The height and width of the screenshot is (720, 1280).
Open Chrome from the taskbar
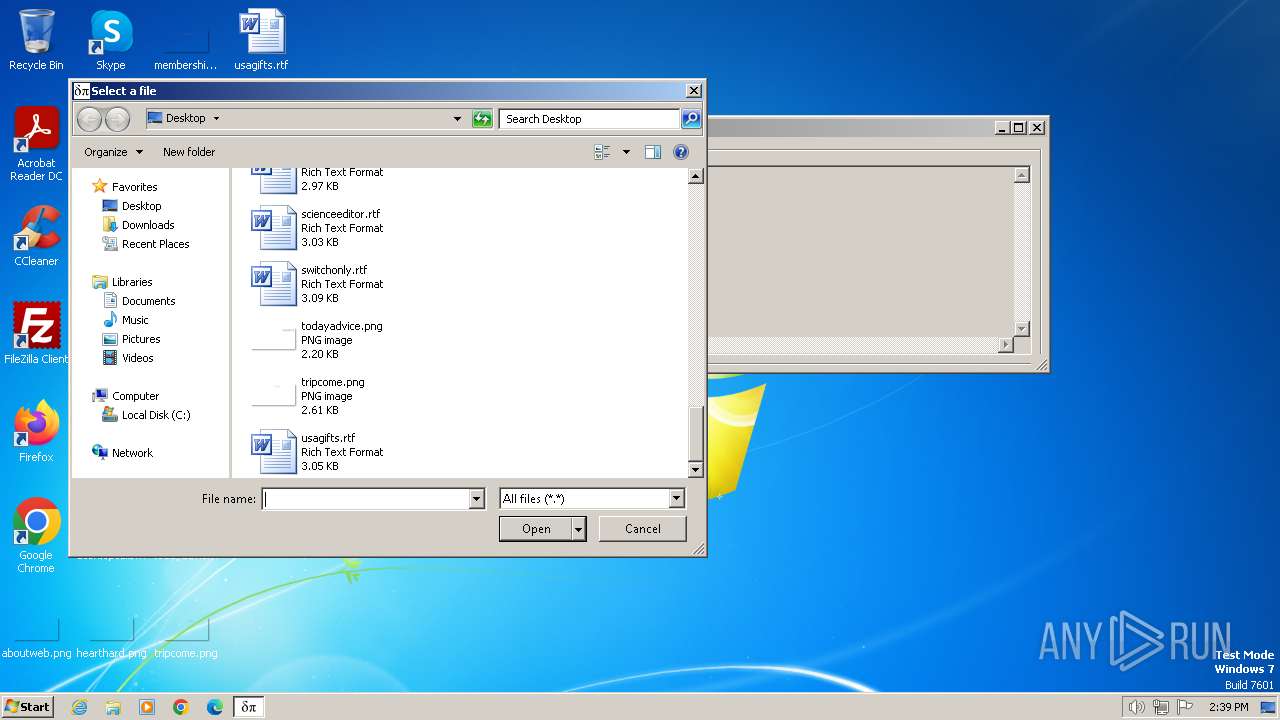181,707
